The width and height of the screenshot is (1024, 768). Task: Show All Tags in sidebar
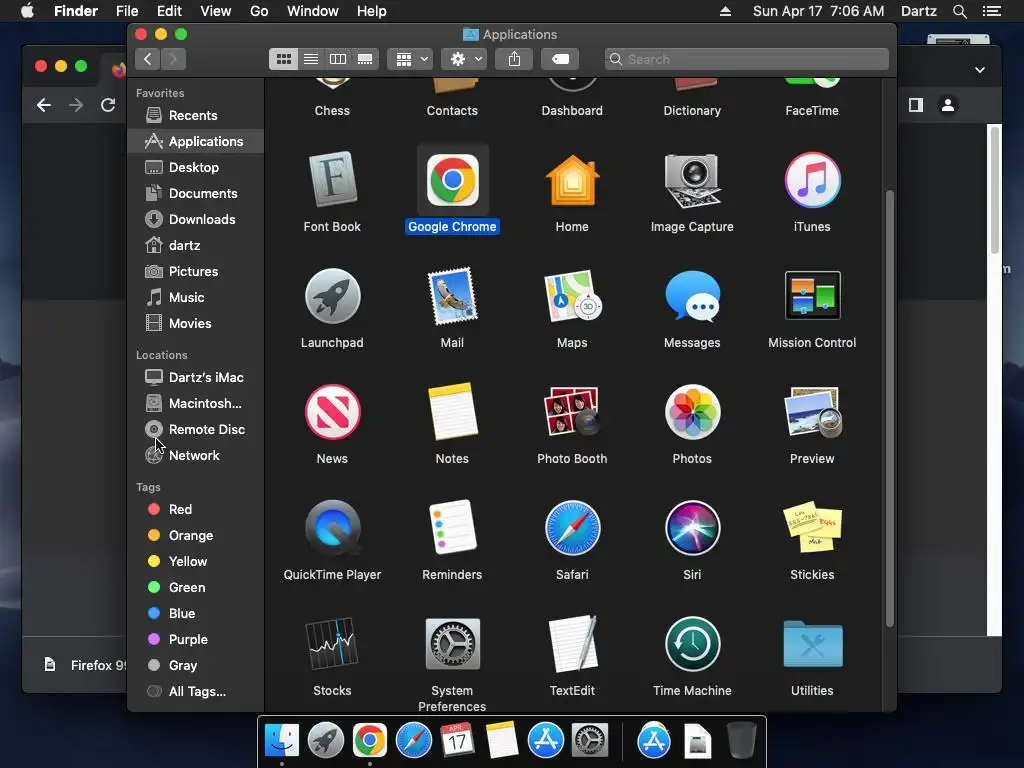coord(195,692)
